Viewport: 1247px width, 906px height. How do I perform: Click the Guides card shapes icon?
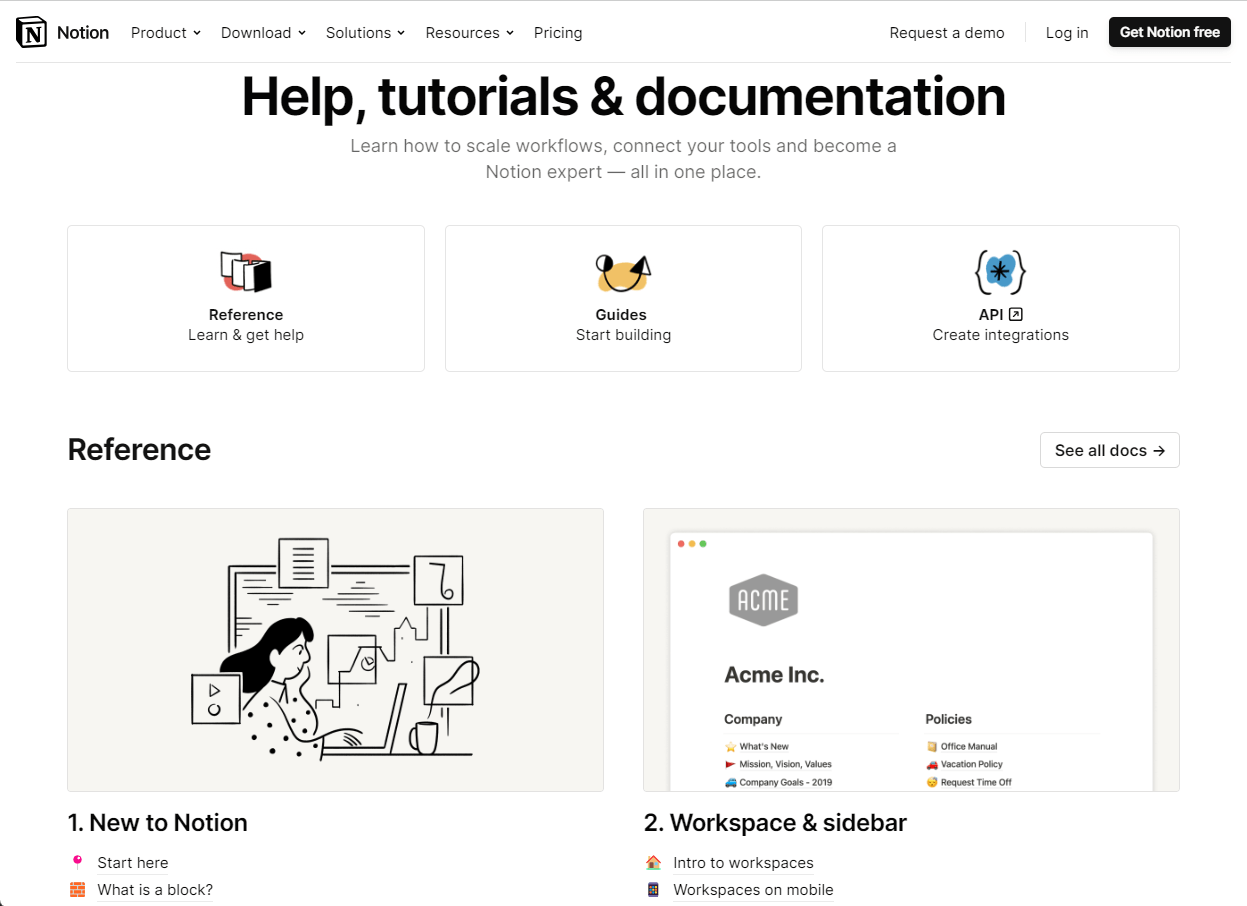(623, 271)
